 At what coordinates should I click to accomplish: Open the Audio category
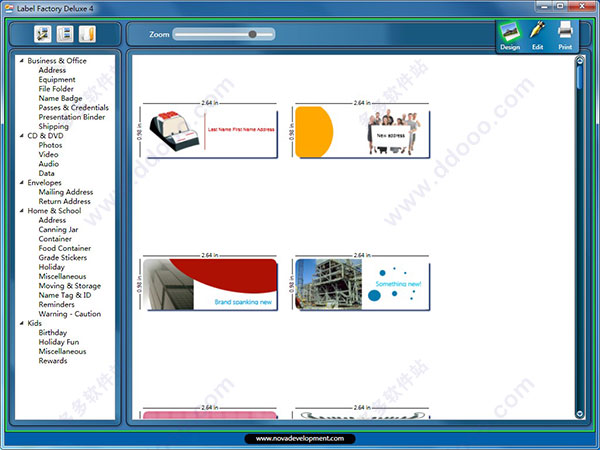pos(49,164)
